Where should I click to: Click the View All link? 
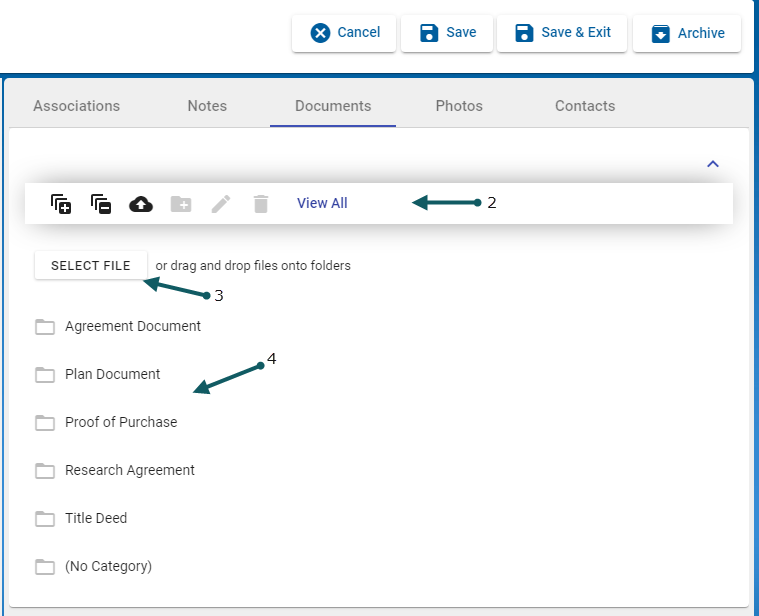322,203
